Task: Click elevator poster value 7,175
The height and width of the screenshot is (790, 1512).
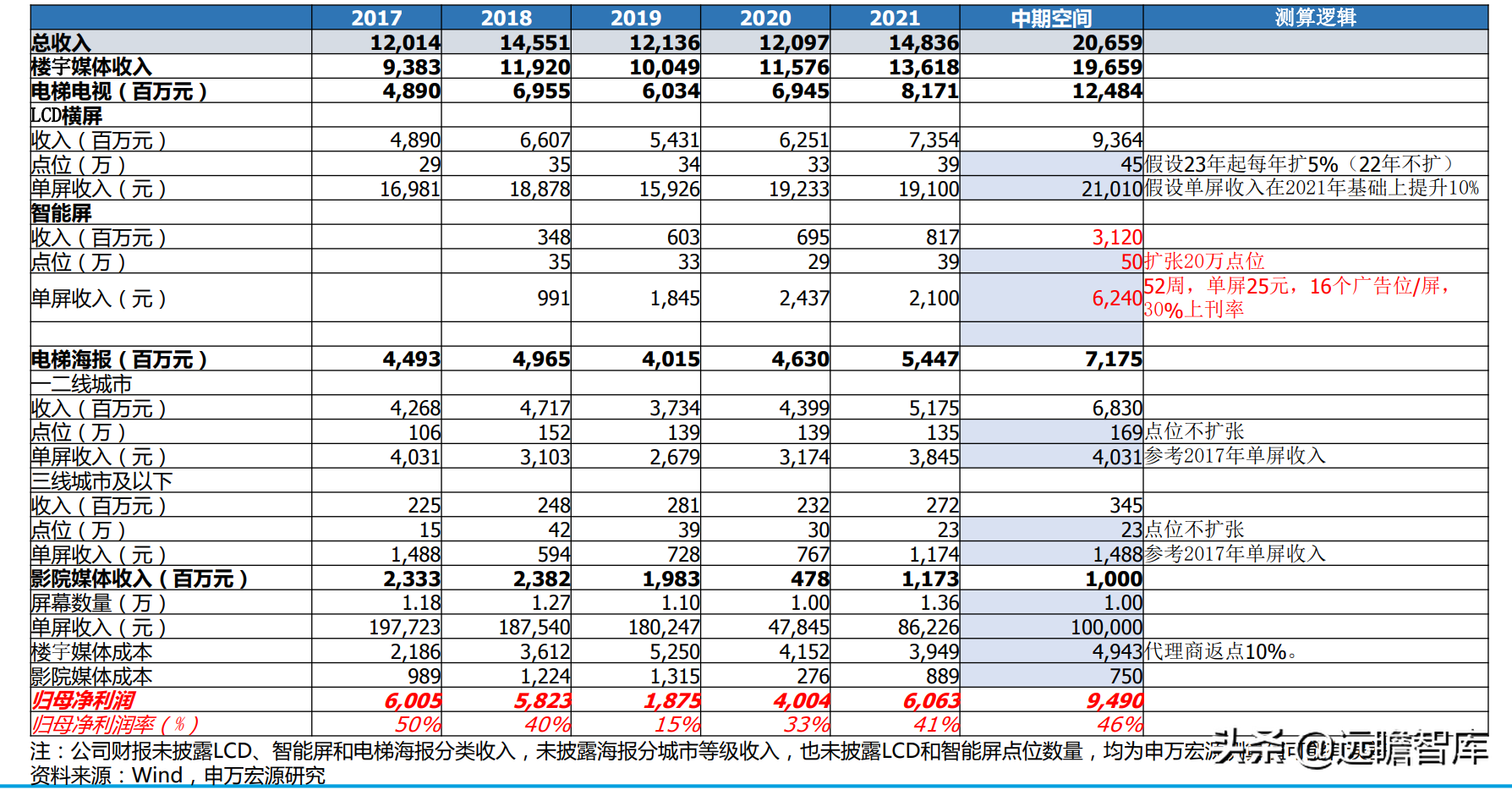Action: coord(1114,359)
